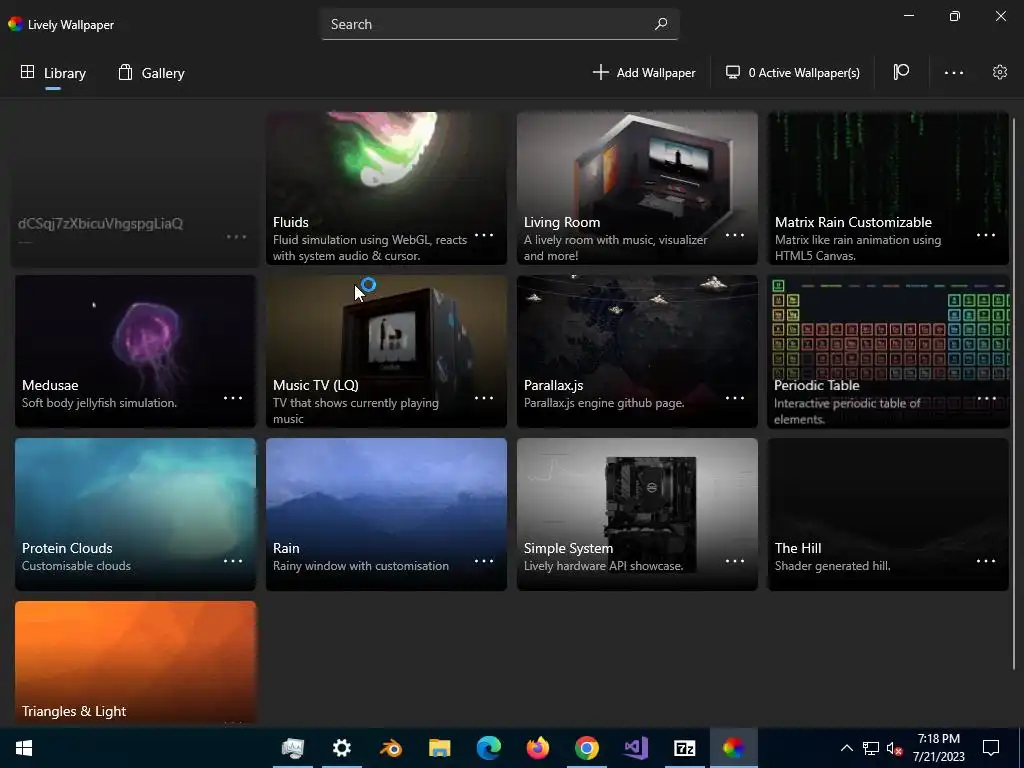The height and width of the screenshot is (768, 1024).
Task: Open 7-Zip from the taskbar
Action: [x=684, y=748]
